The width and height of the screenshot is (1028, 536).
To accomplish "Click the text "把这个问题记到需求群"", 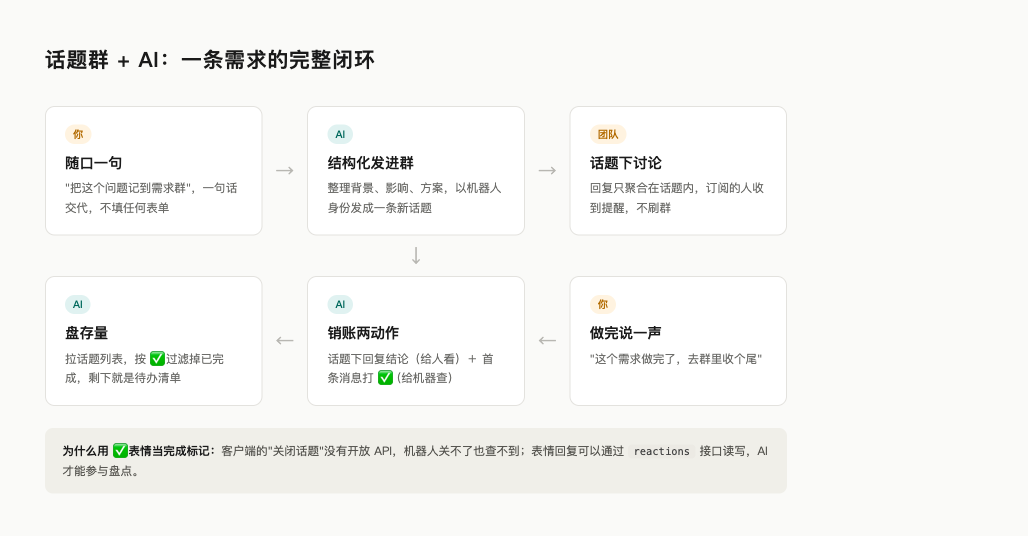I will coord(130,188).
